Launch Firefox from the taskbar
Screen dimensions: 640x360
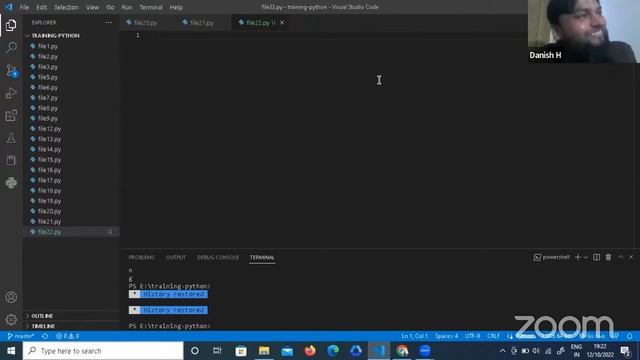(310, 351)
